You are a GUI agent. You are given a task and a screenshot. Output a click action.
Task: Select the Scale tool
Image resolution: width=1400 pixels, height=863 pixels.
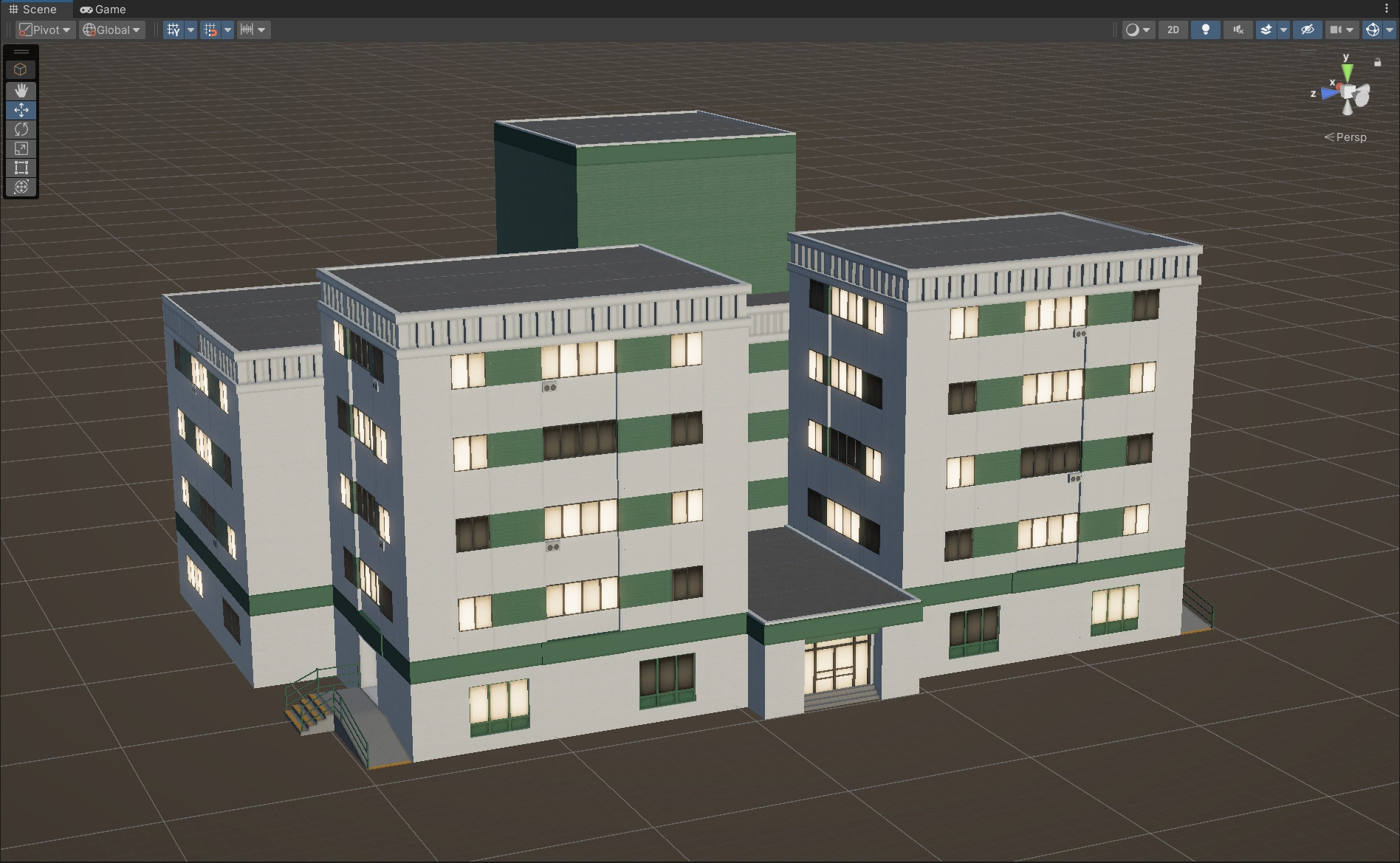pos(21,148)
